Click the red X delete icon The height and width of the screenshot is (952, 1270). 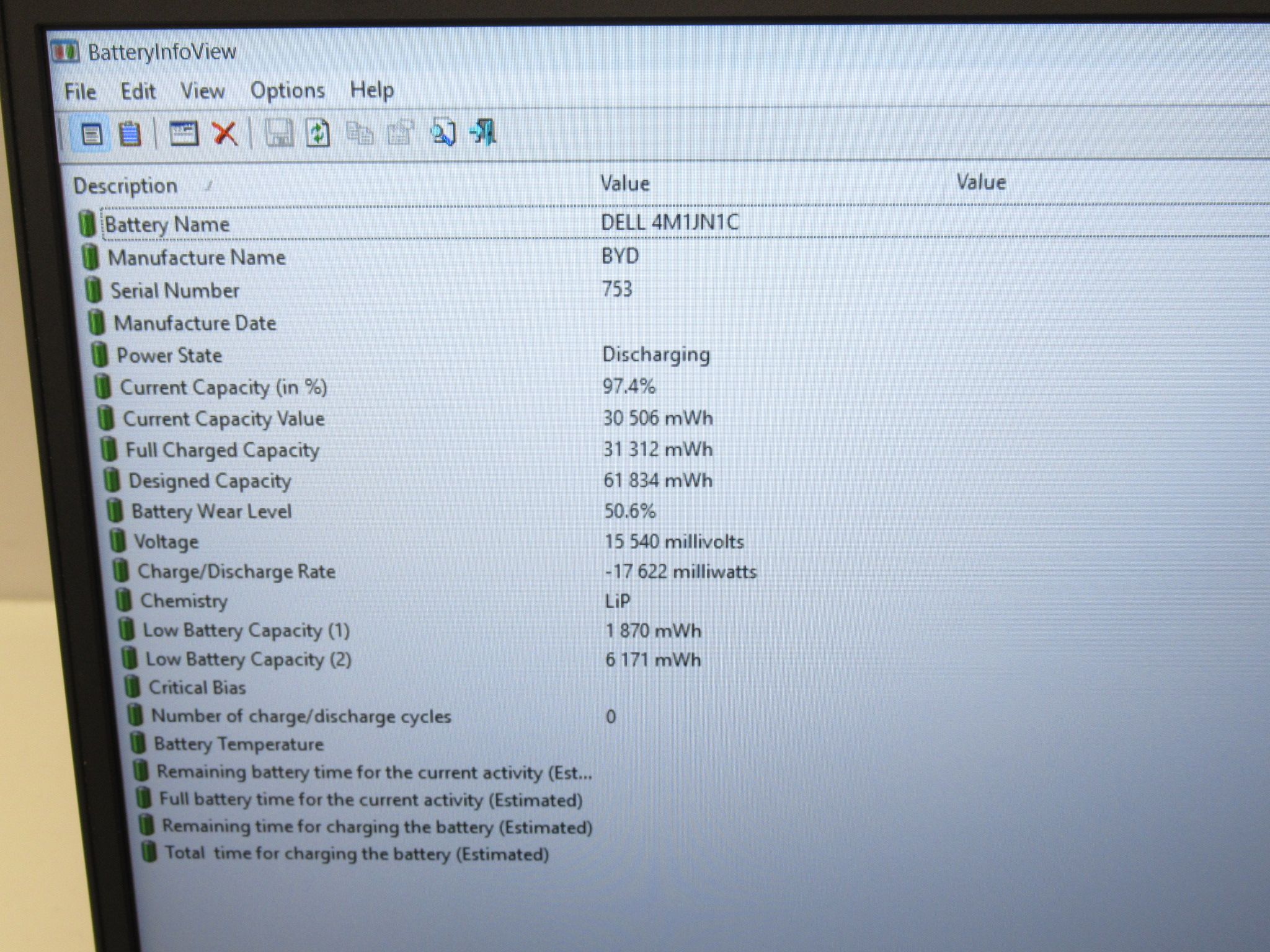point(224,133)
